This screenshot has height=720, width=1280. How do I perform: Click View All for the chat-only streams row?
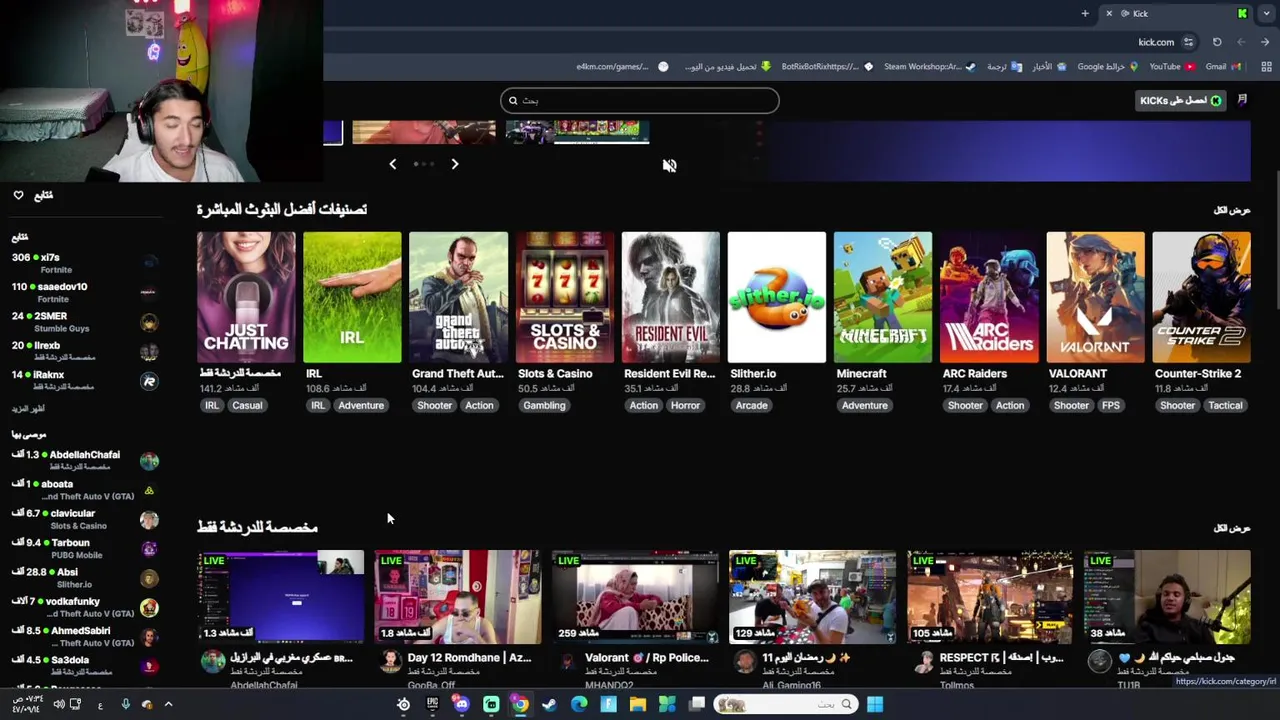[1232, 528]
